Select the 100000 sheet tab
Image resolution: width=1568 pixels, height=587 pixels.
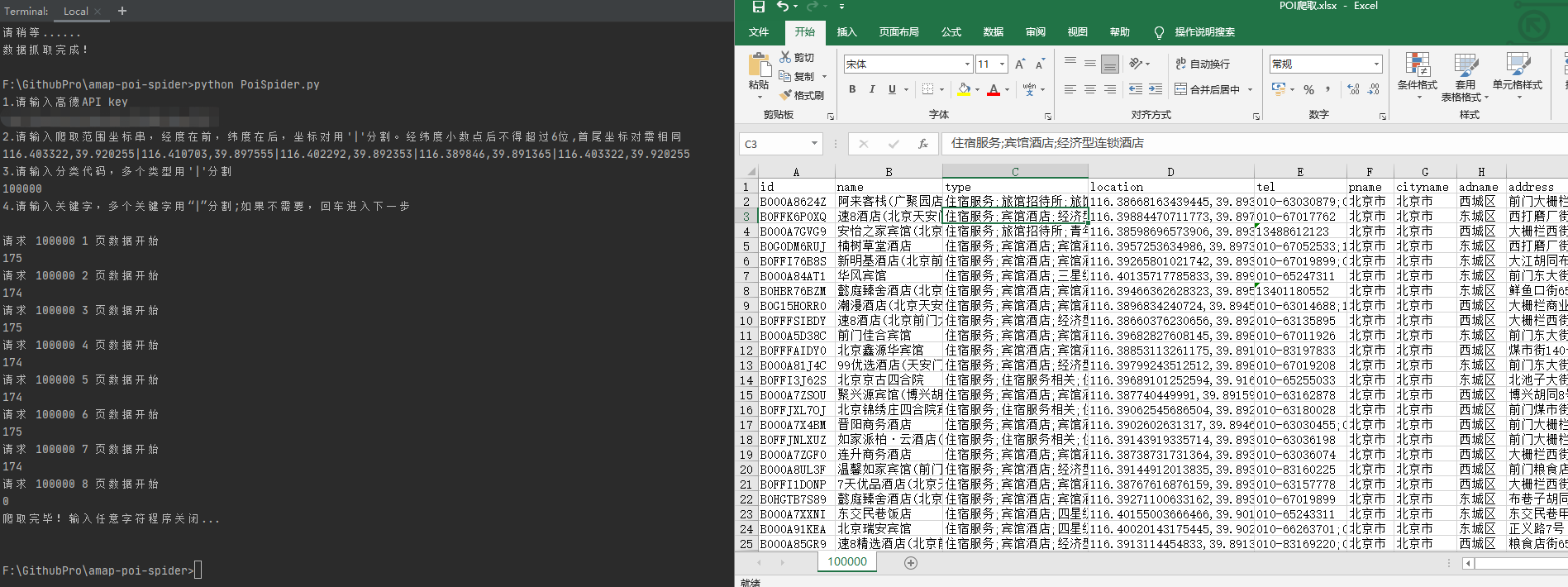847,562
